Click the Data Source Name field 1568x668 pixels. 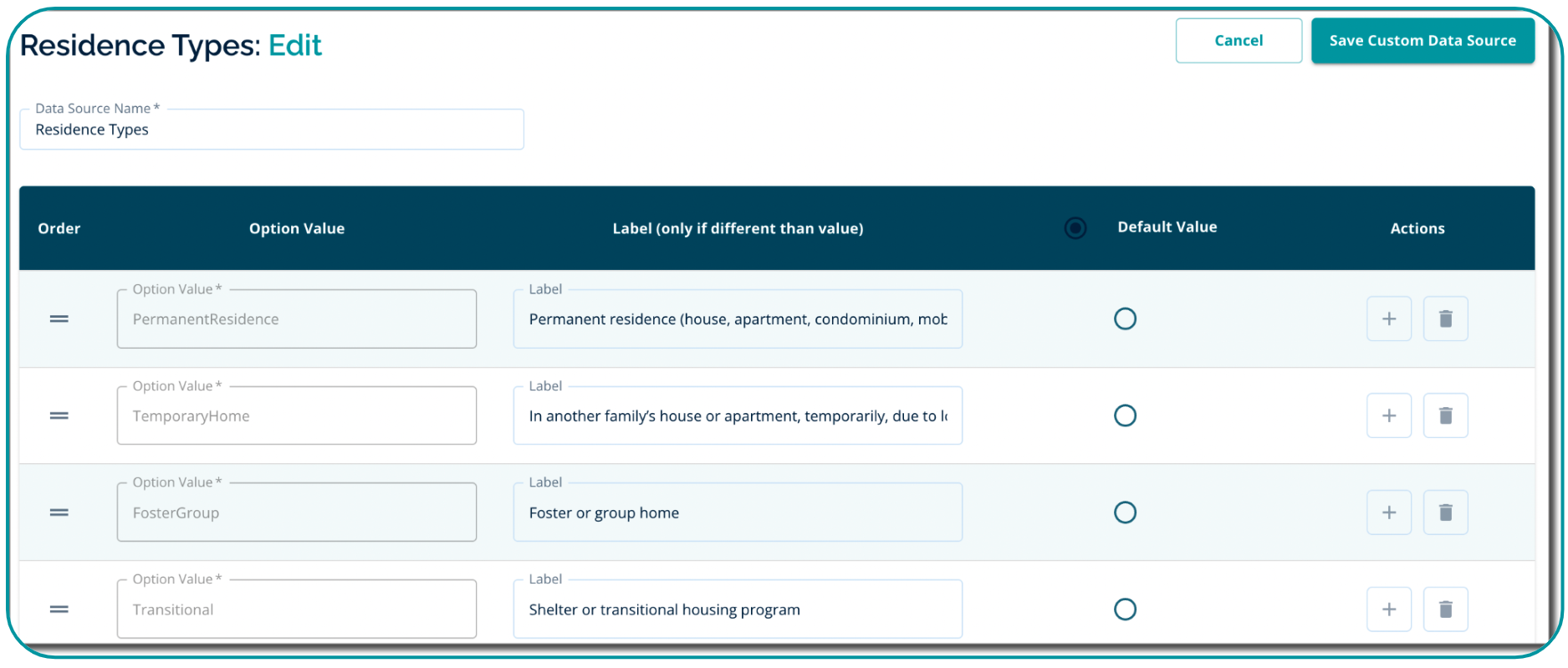coord(272,130)
